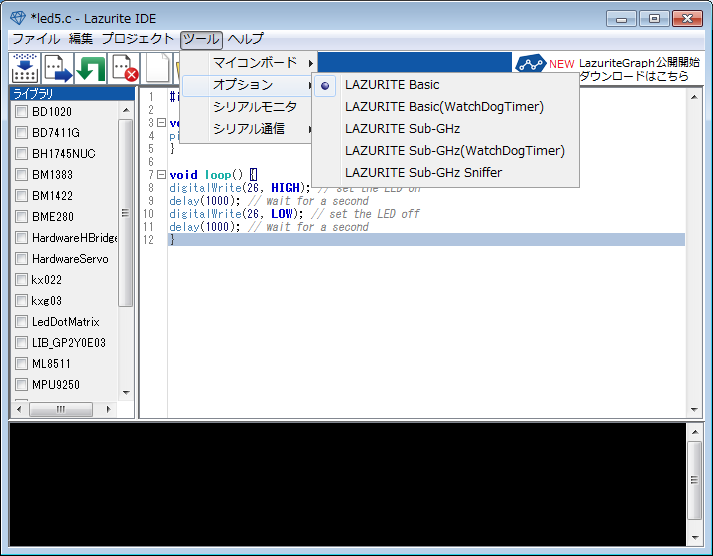This screenshot has height=556, width=713.
Task: Click code editor scroll up arrow
Action: (x=694, y=97)
